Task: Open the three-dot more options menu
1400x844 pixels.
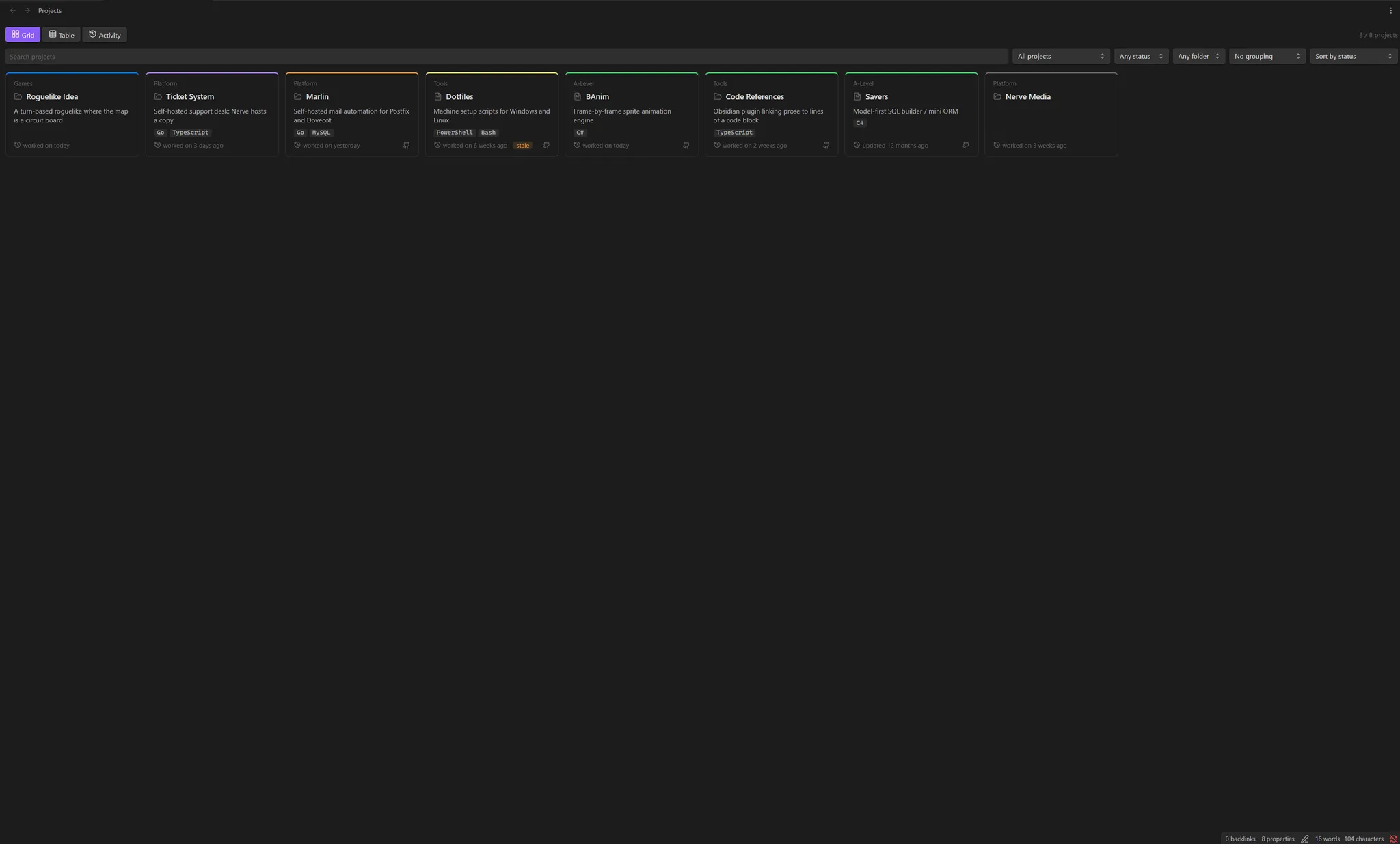Action: (1390, 10)
